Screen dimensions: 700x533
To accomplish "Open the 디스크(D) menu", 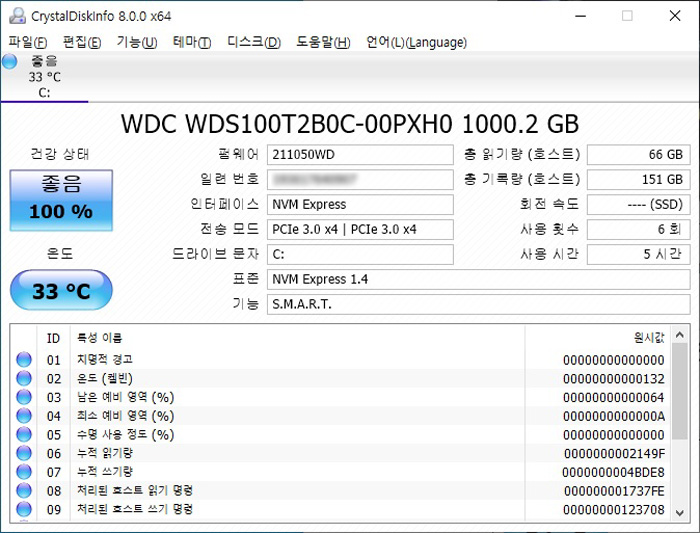I will coord(254,42).
